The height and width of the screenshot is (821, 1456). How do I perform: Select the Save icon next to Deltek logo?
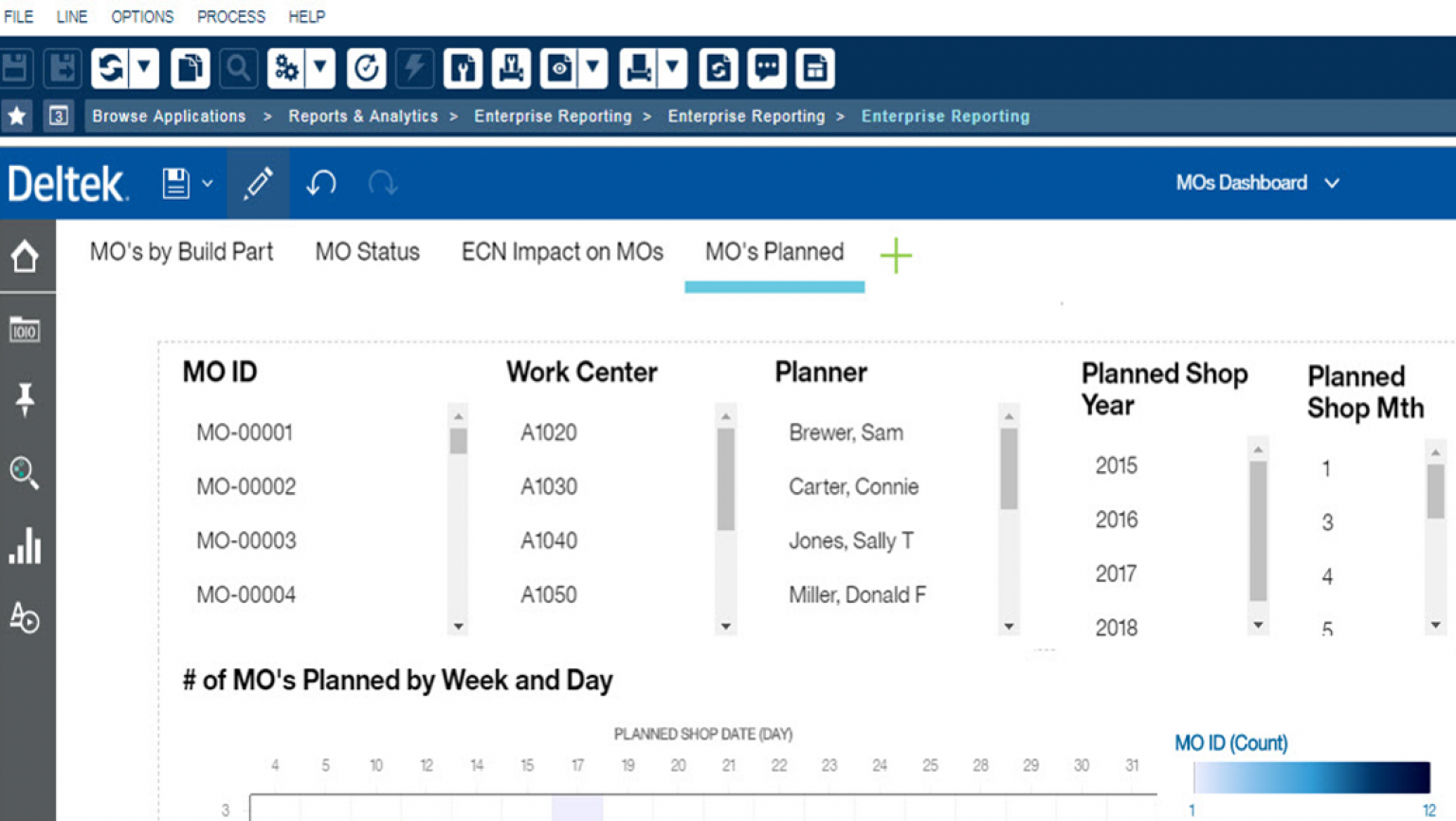(176, 182)
